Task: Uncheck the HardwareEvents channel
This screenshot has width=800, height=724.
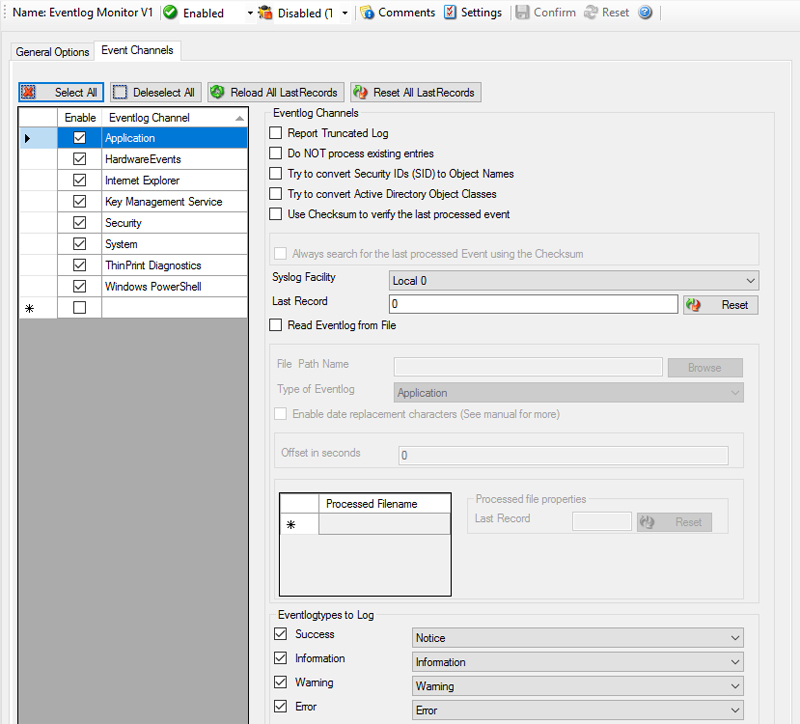Action: point(80,159)
